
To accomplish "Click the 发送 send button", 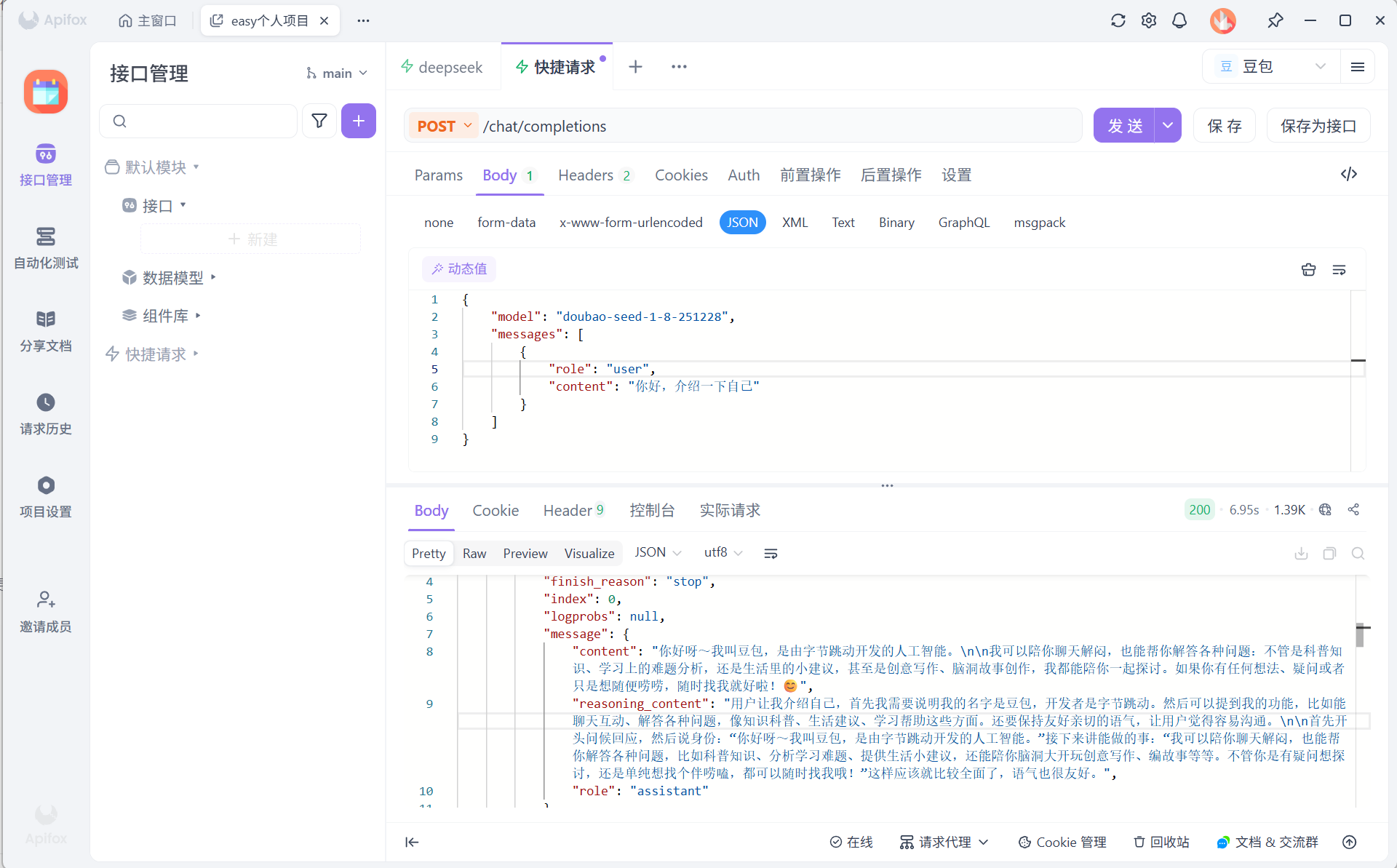I will coord(1124,126).
